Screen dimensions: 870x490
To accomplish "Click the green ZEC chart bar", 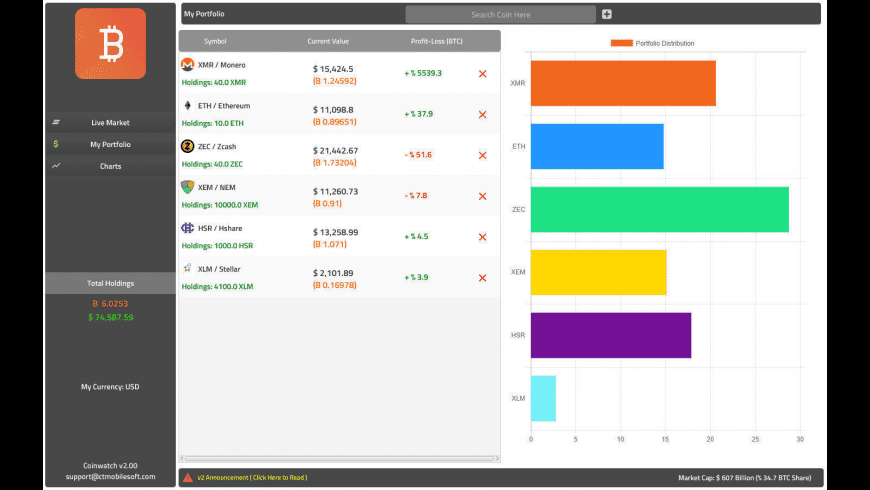I will [660, 209].
